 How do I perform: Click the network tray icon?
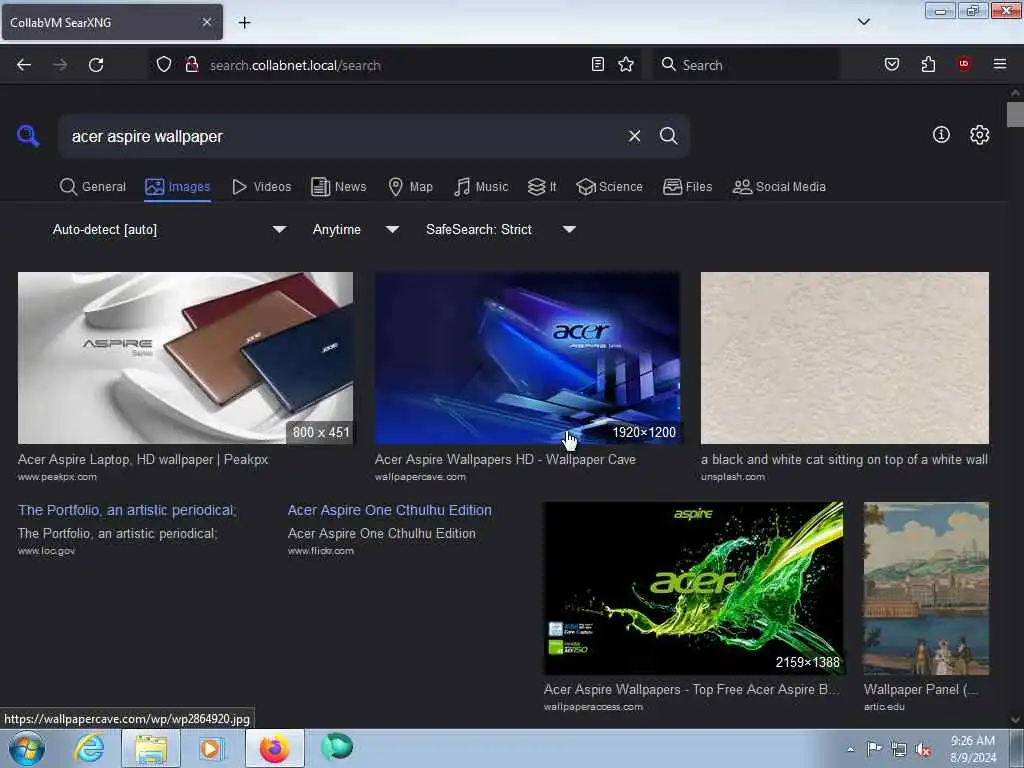click(x=899, y=750)
